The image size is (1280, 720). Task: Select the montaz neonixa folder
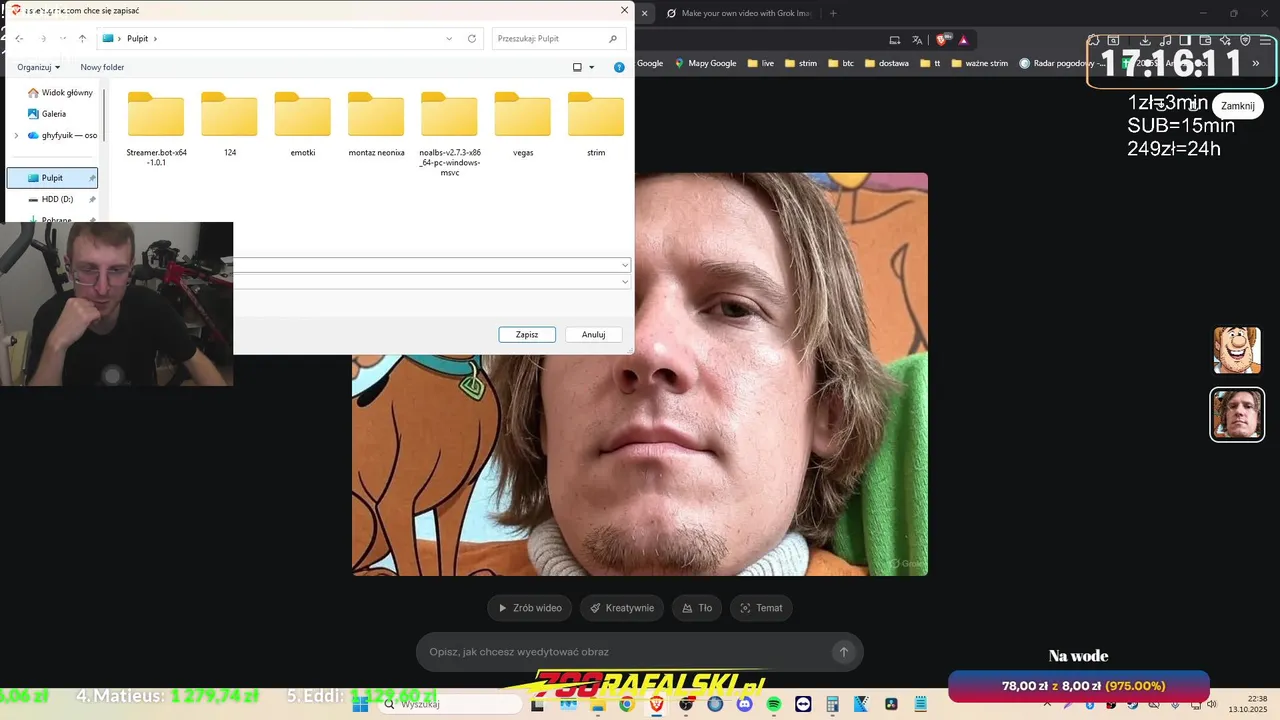click(376, 124)
